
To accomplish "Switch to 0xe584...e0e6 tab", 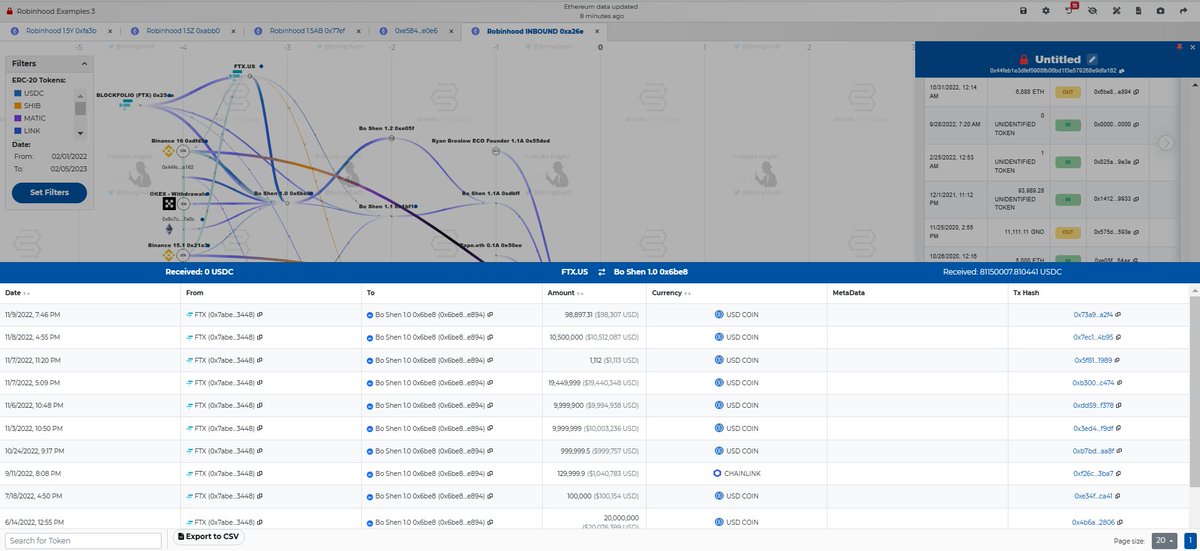I will [418, 31].
